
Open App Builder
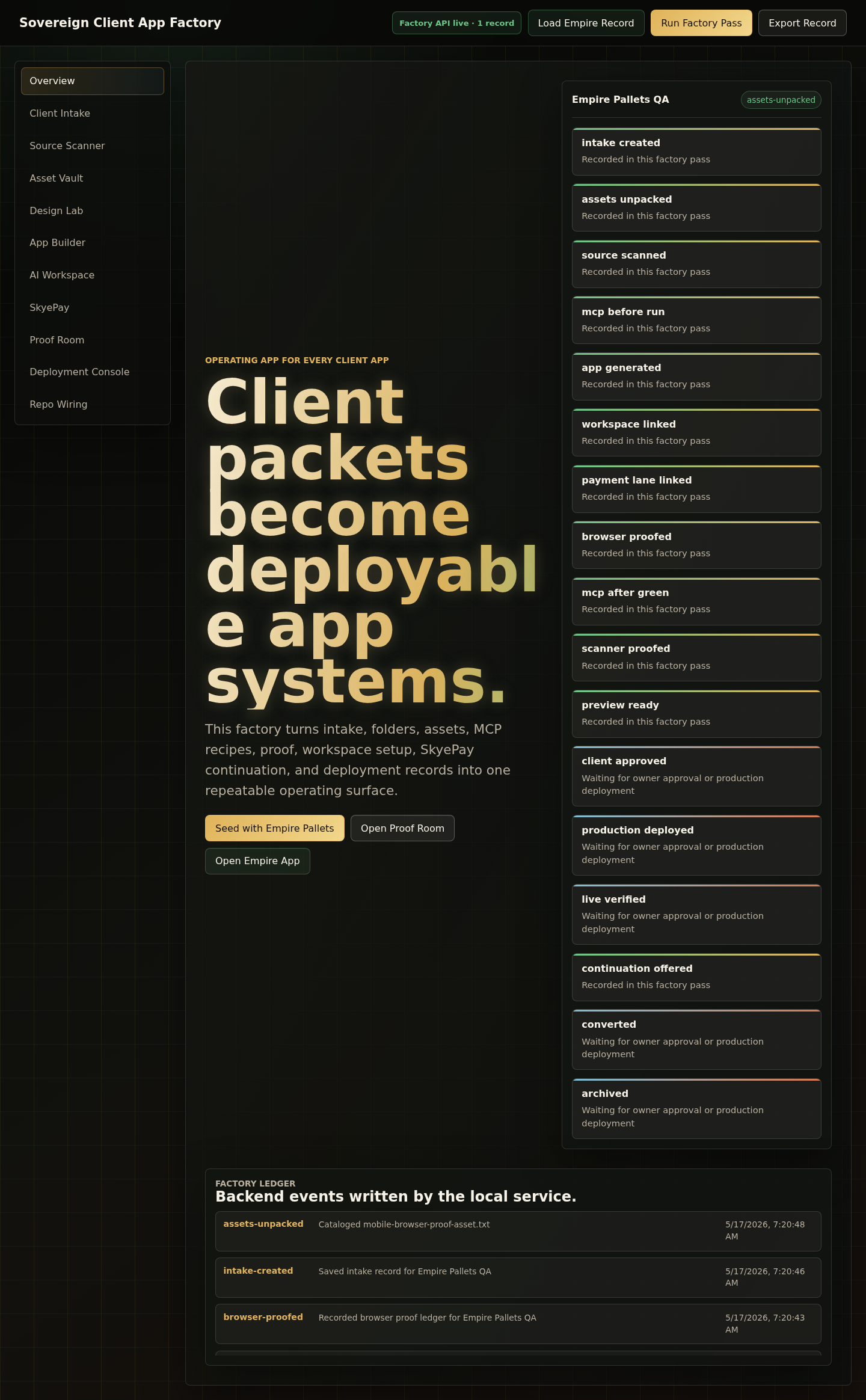[93, 243]
